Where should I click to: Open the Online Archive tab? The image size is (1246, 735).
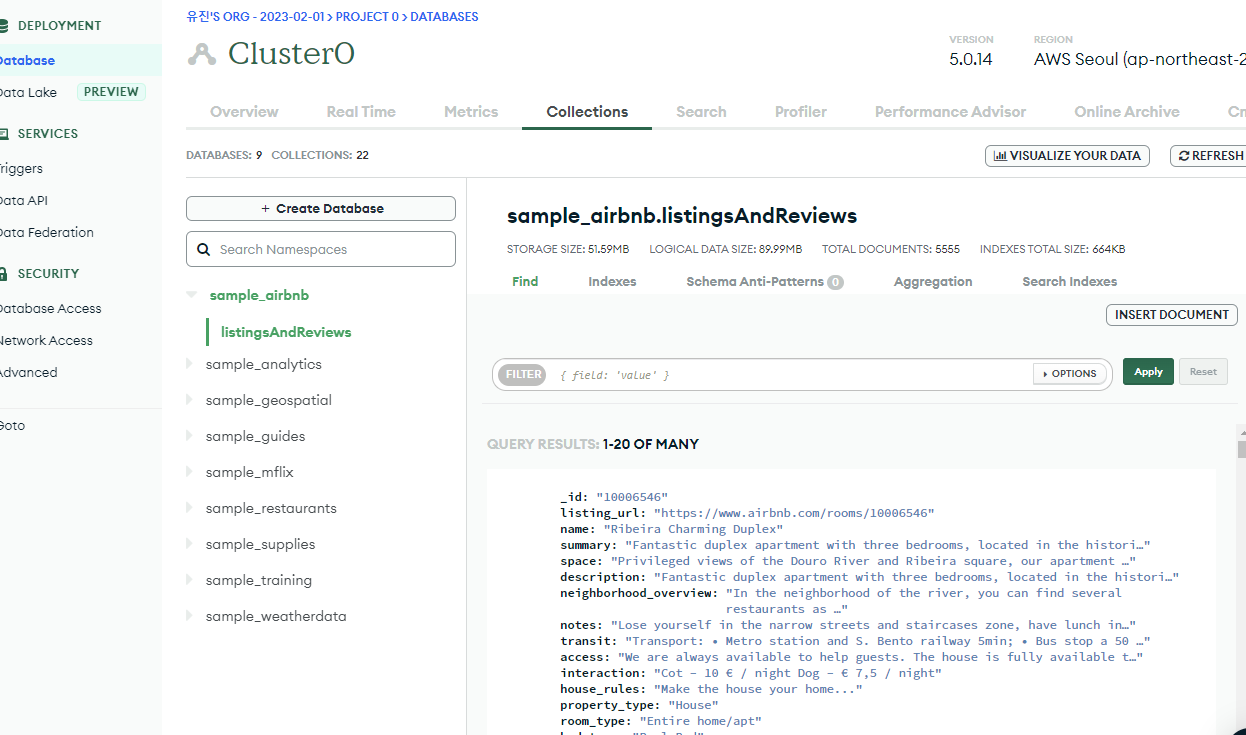(1127, 112)
